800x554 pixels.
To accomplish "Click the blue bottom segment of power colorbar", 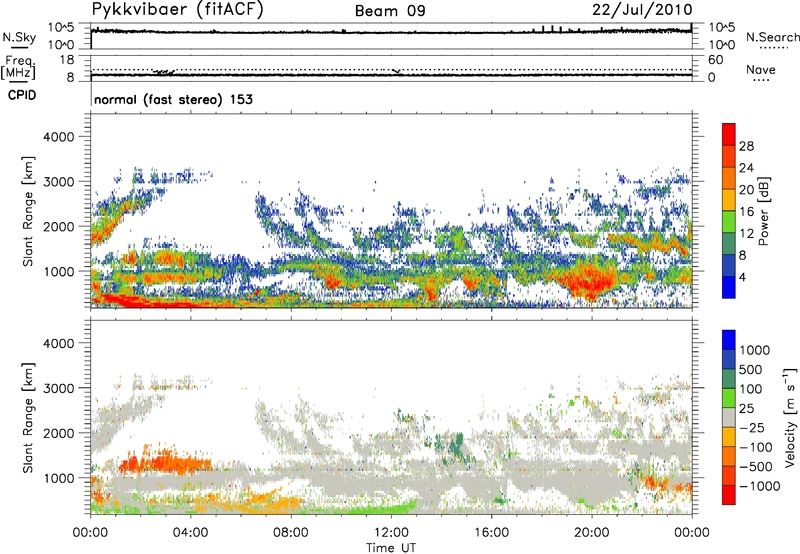I will (x=729, y=287).
